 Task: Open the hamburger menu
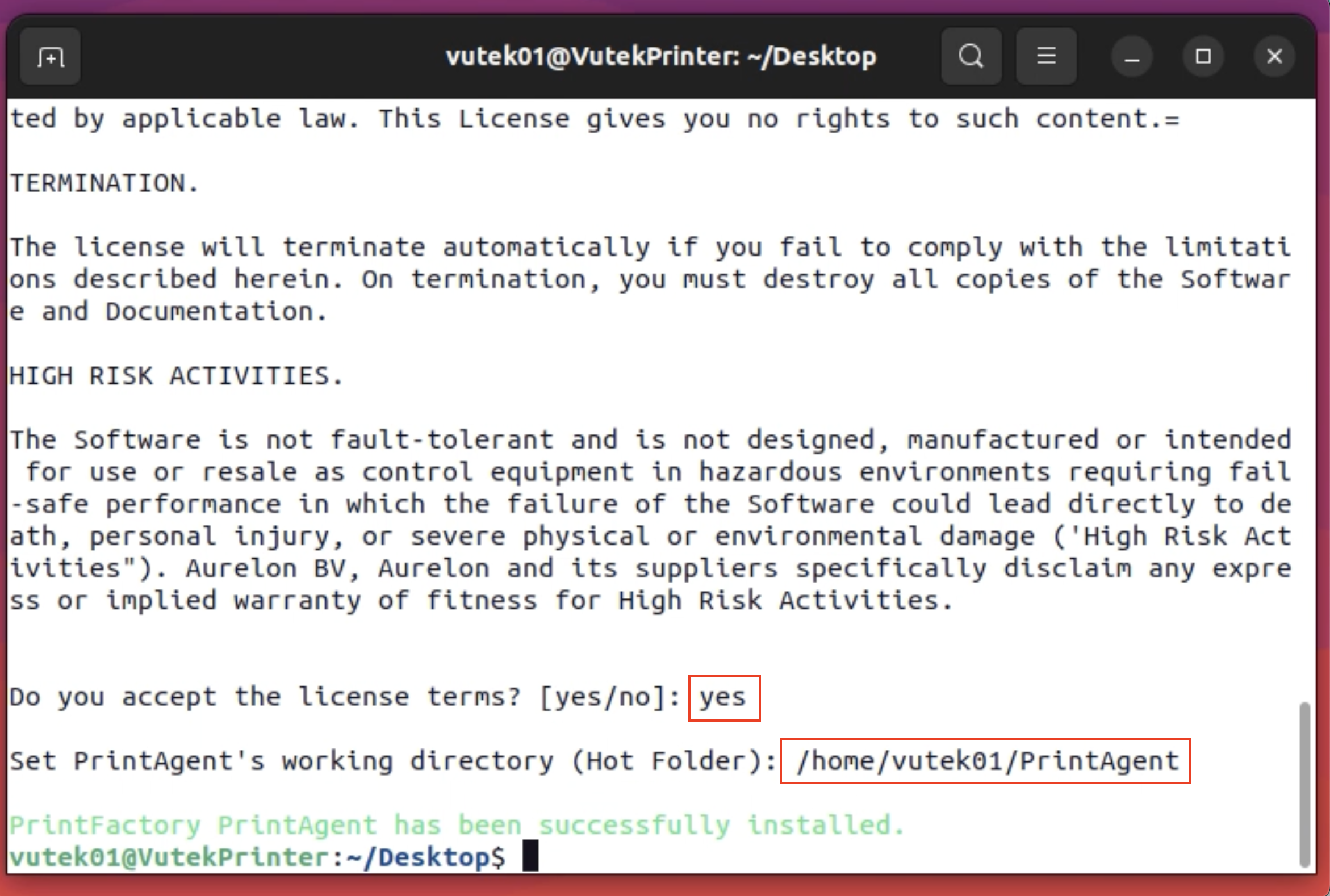1046,57
